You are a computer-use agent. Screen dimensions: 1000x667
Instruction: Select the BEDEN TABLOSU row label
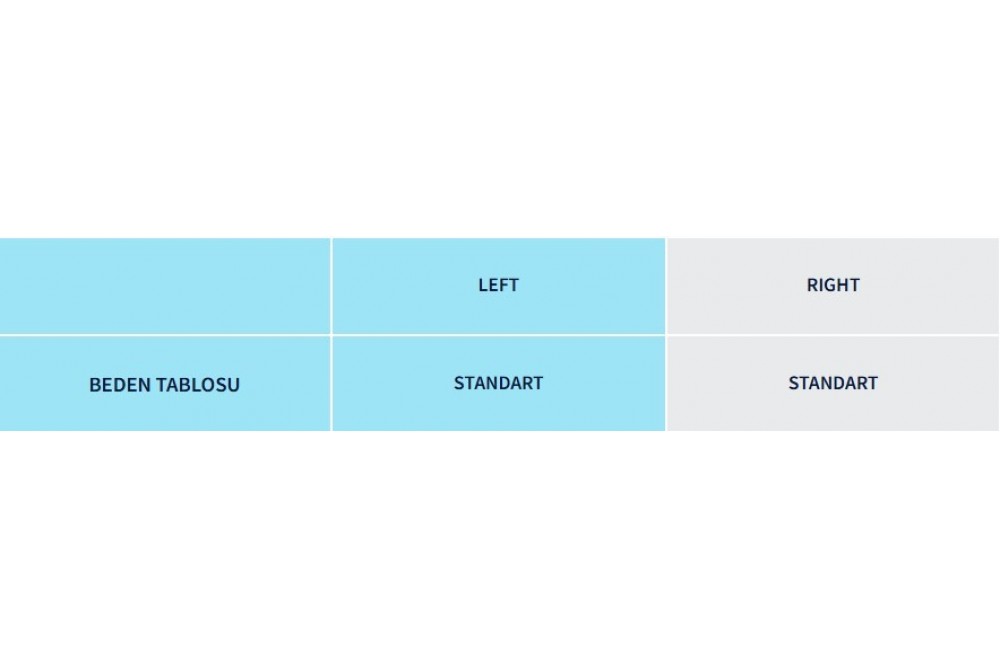[164, 385]
